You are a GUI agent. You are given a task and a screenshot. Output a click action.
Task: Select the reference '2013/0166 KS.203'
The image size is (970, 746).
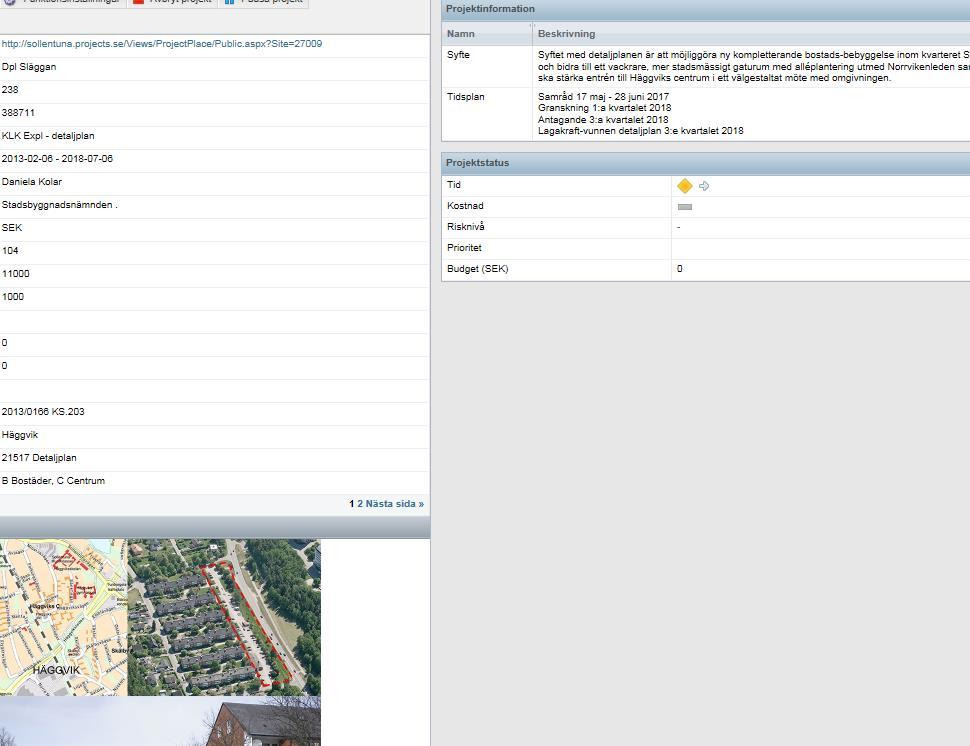pos(43,412)
